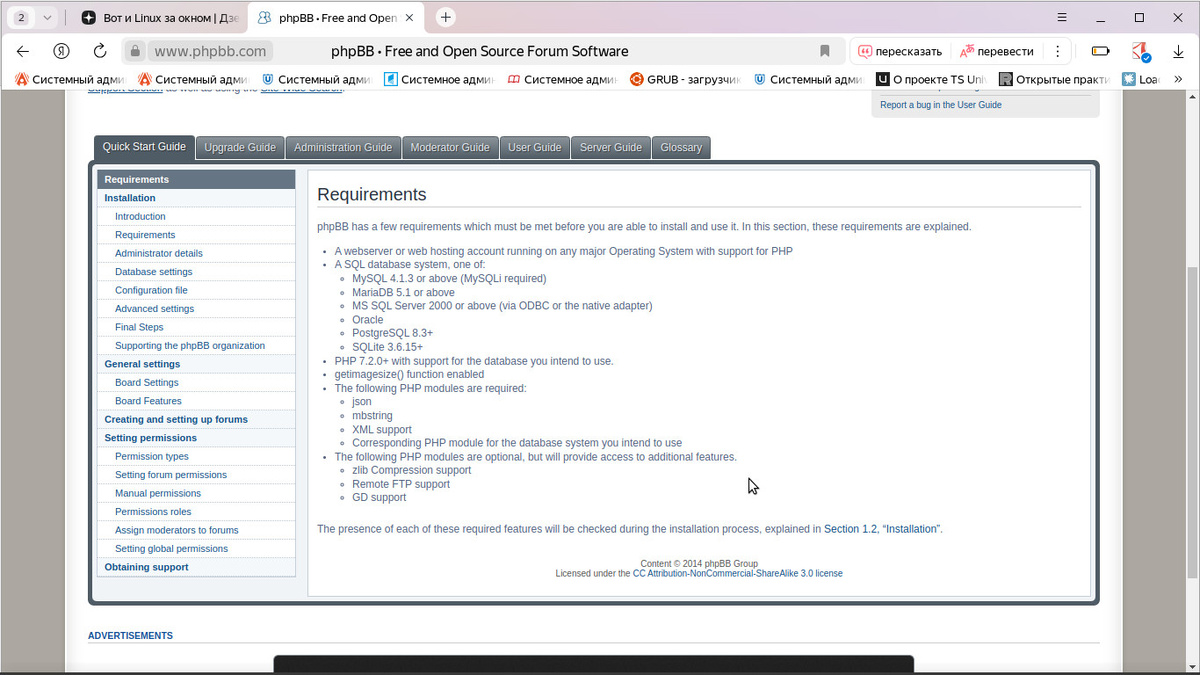Bookmark this page using the address bar flag icon
Image resolution: width=1200 pixels, height=675 pixels.
[x=825, y=51]
